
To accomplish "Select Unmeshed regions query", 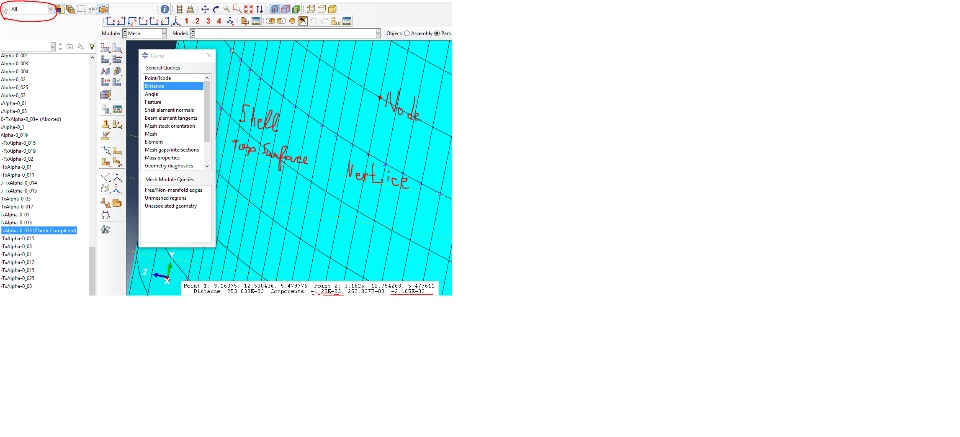I will point(165,198).
